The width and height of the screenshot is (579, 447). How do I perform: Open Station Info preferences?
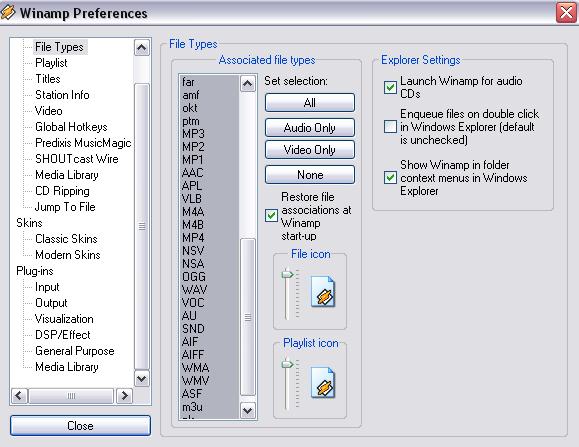point(62,95)
